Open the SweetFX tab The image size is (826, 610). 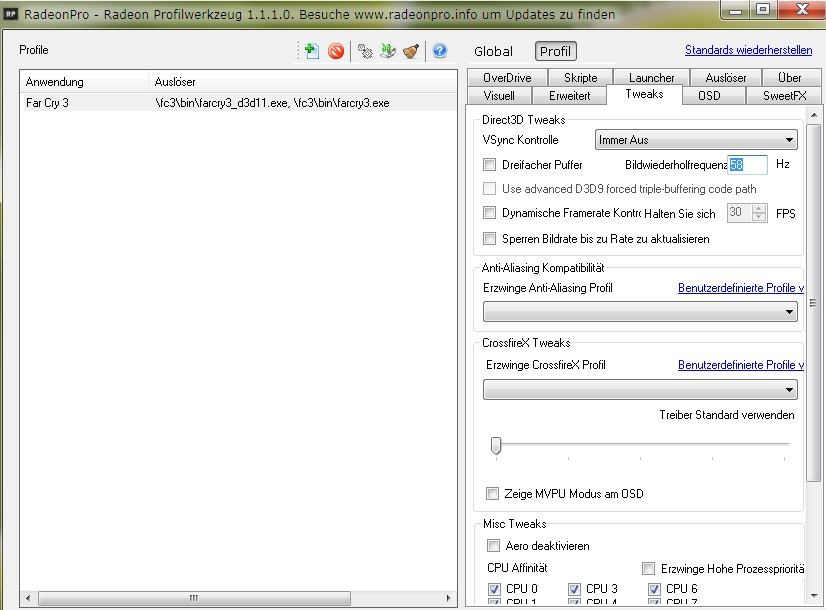(x=784, y=96)
